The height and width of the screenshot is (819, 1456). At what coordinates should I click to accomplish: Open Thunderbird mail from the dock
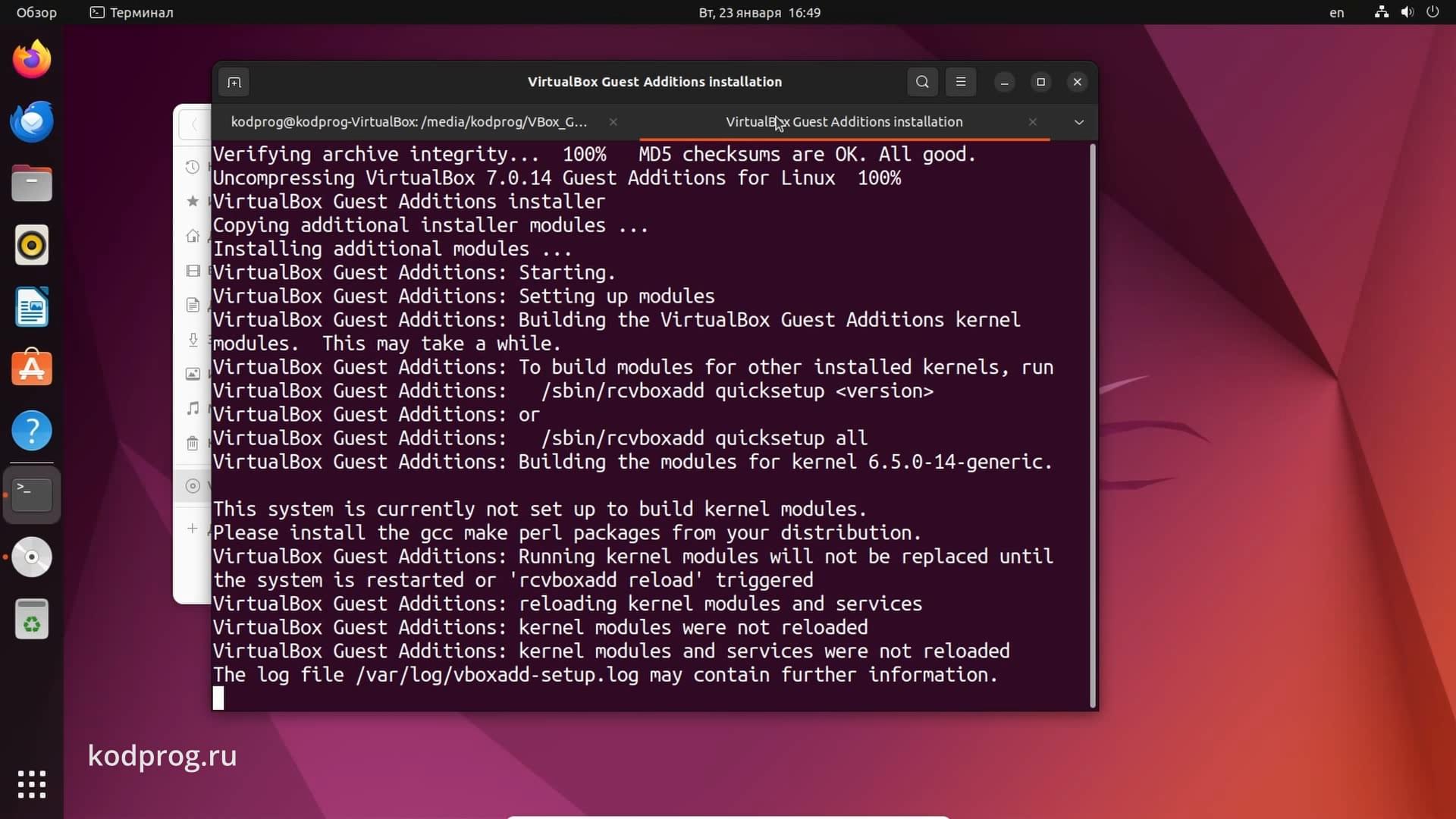pos(32,121)
